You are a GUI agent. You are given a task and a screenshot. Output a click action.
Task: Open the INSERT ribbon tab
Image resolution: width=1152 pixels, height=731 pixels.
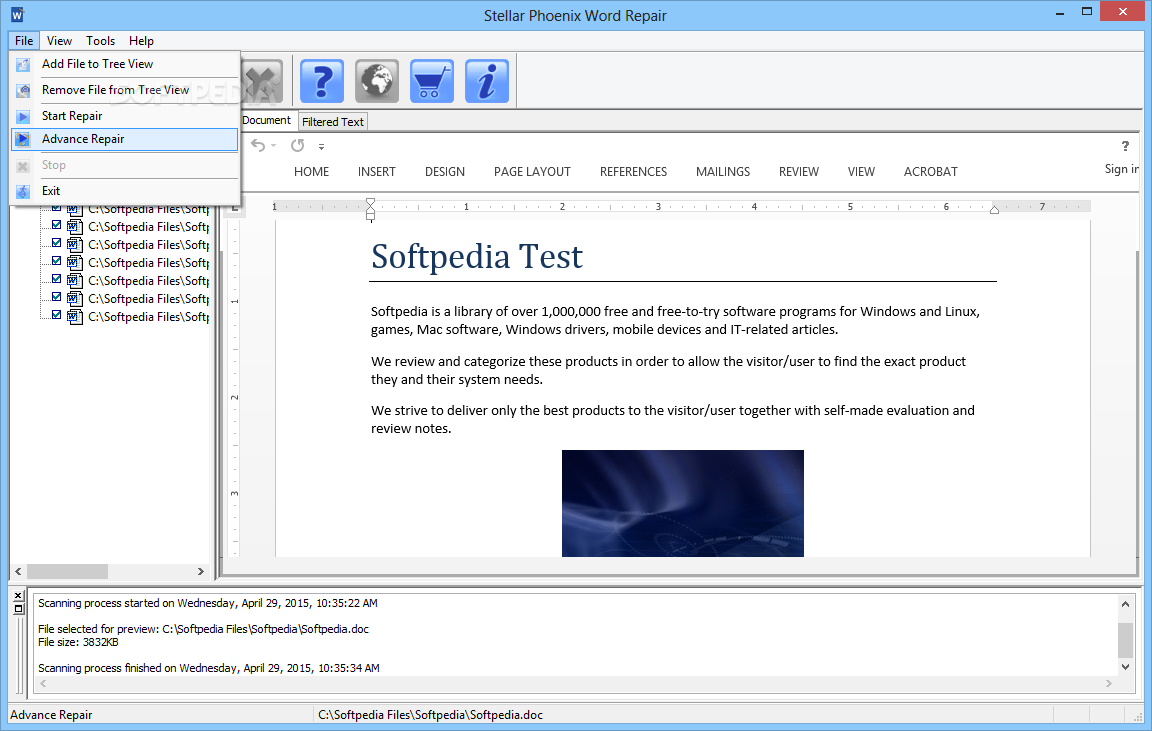tap(377, 172)
